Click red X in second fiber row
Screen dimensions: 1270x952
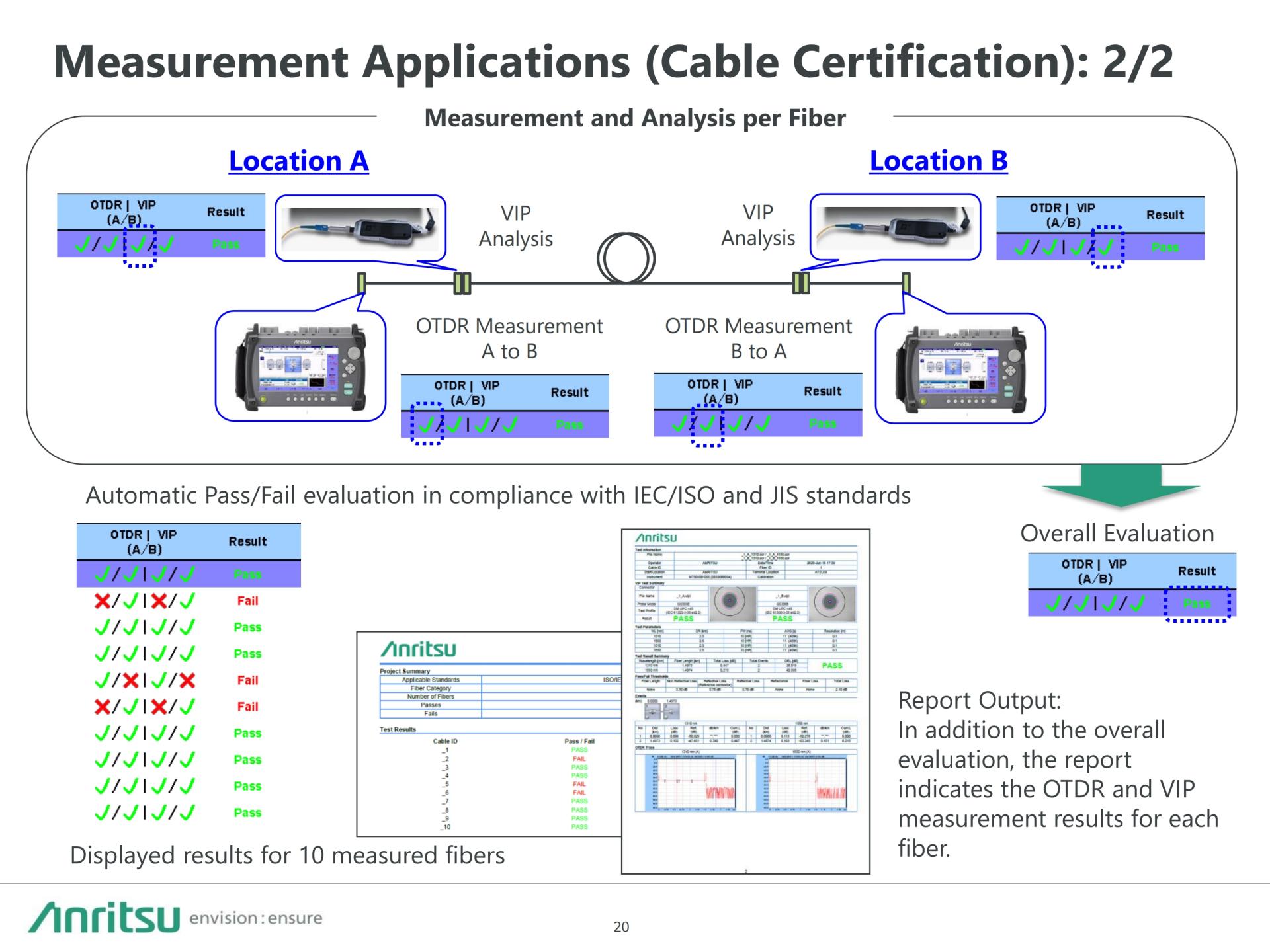click(x=103, y=601)
